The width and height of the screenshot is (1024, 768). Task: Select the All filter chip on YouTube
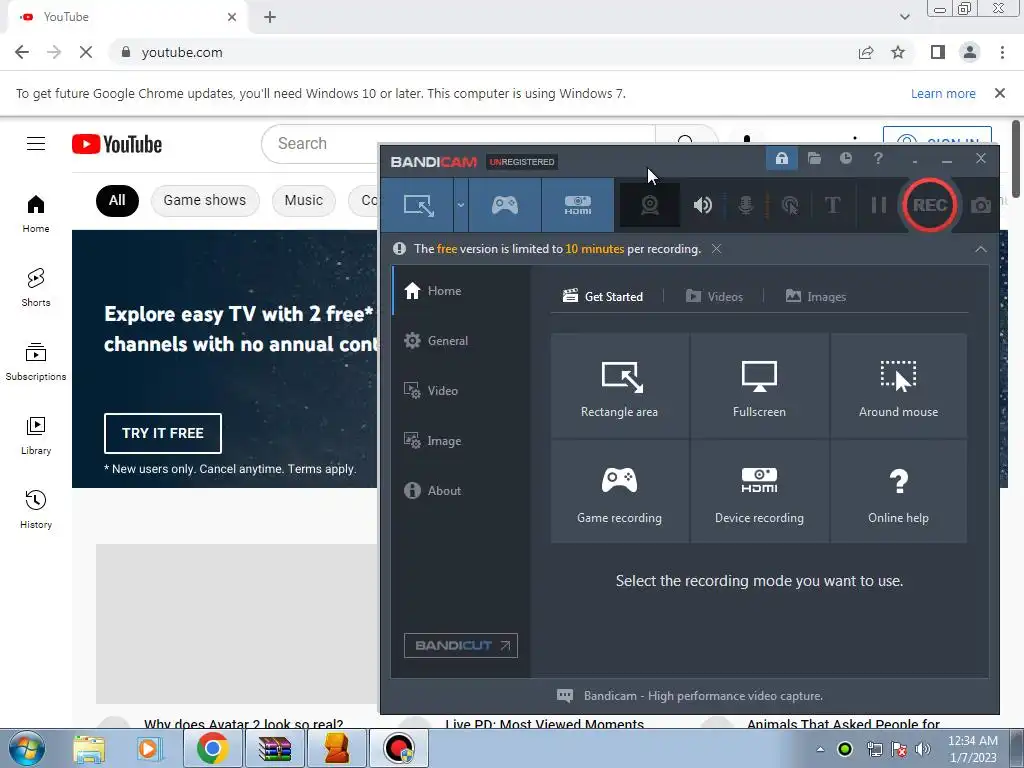pos(118,200)
